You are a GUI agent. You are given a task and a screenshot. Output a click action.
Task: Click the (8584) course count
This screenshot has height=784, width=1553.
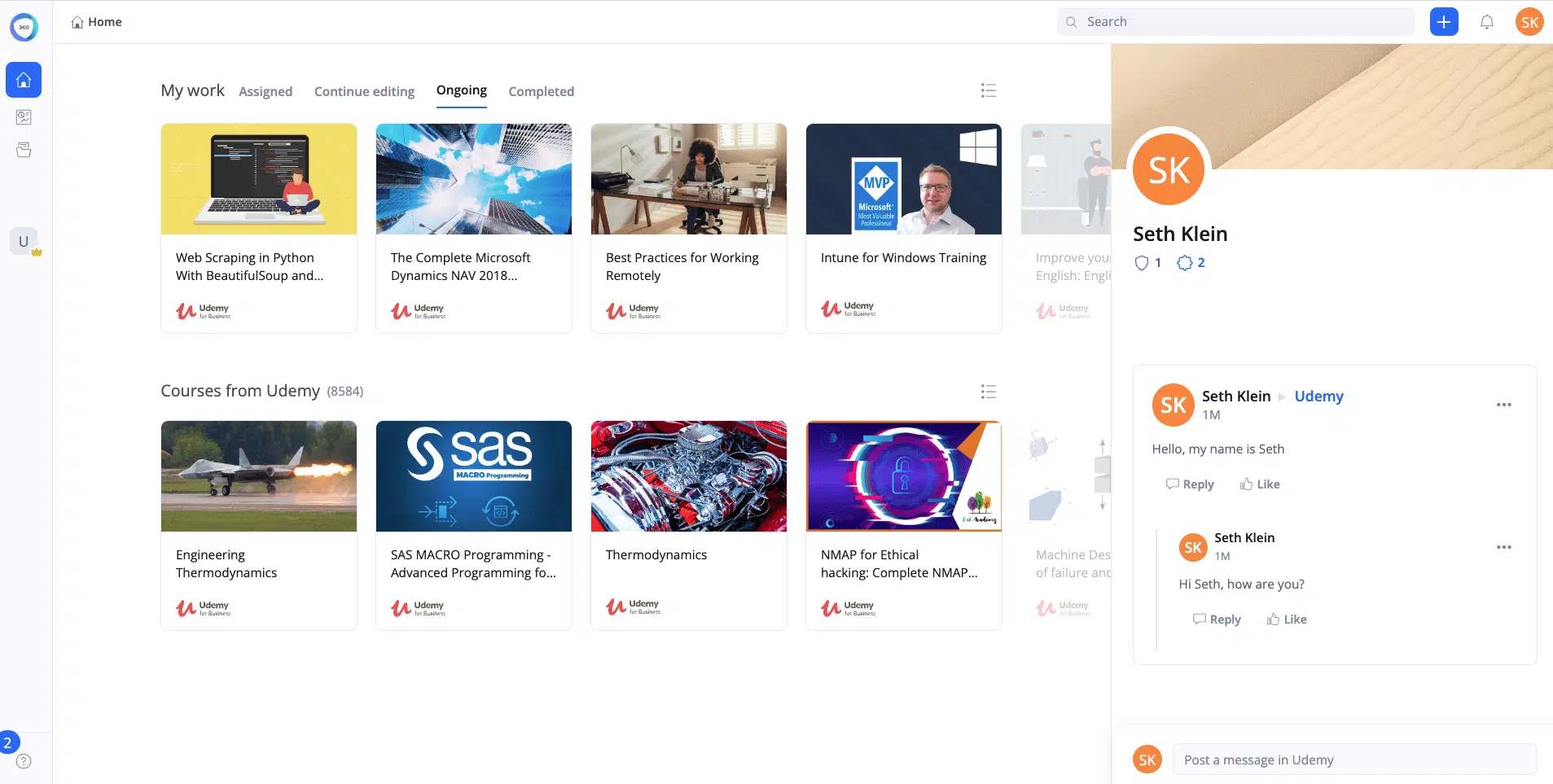[345, 392]
